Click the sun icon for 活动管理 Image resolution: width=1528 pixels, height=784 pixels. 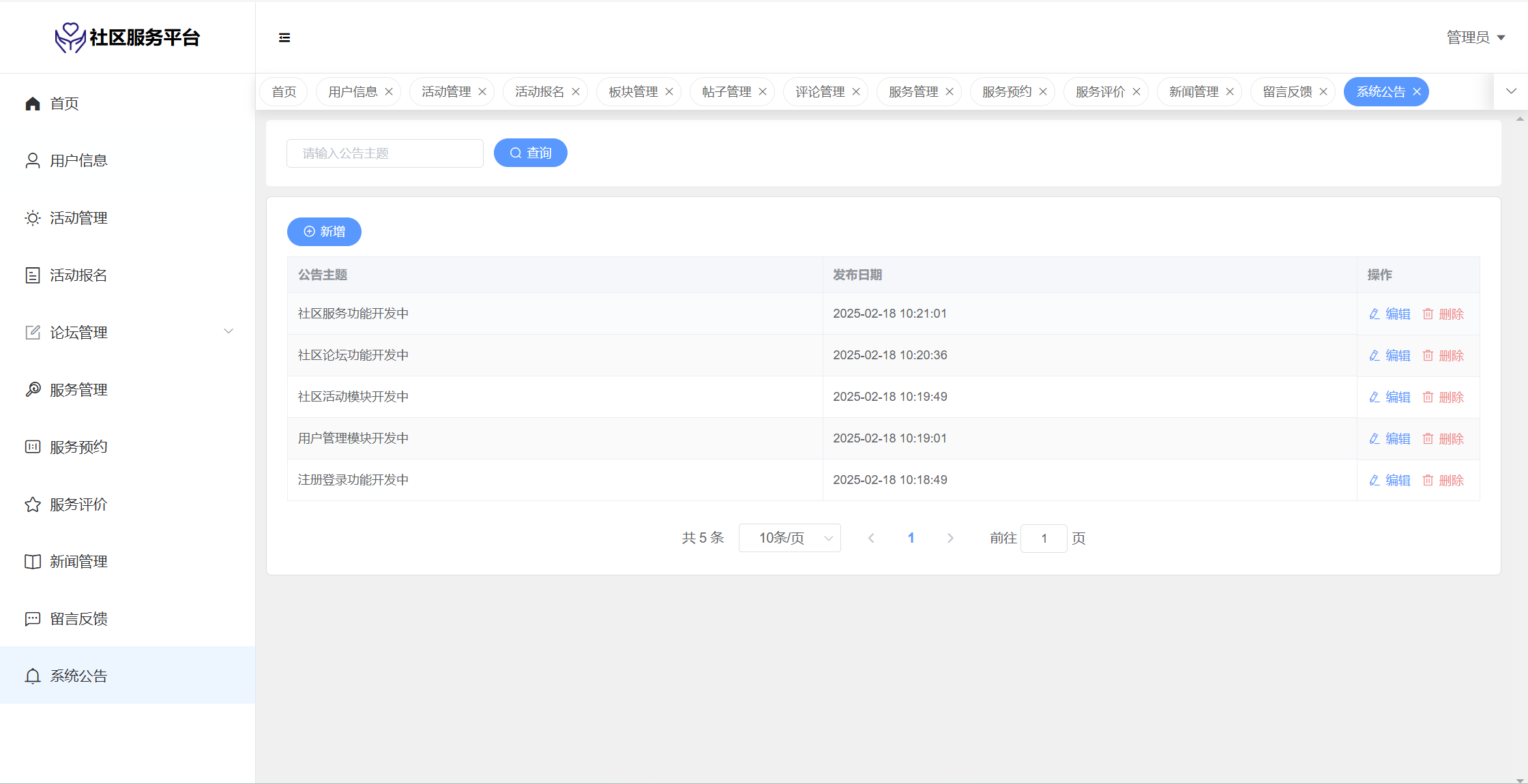[33, 218]
